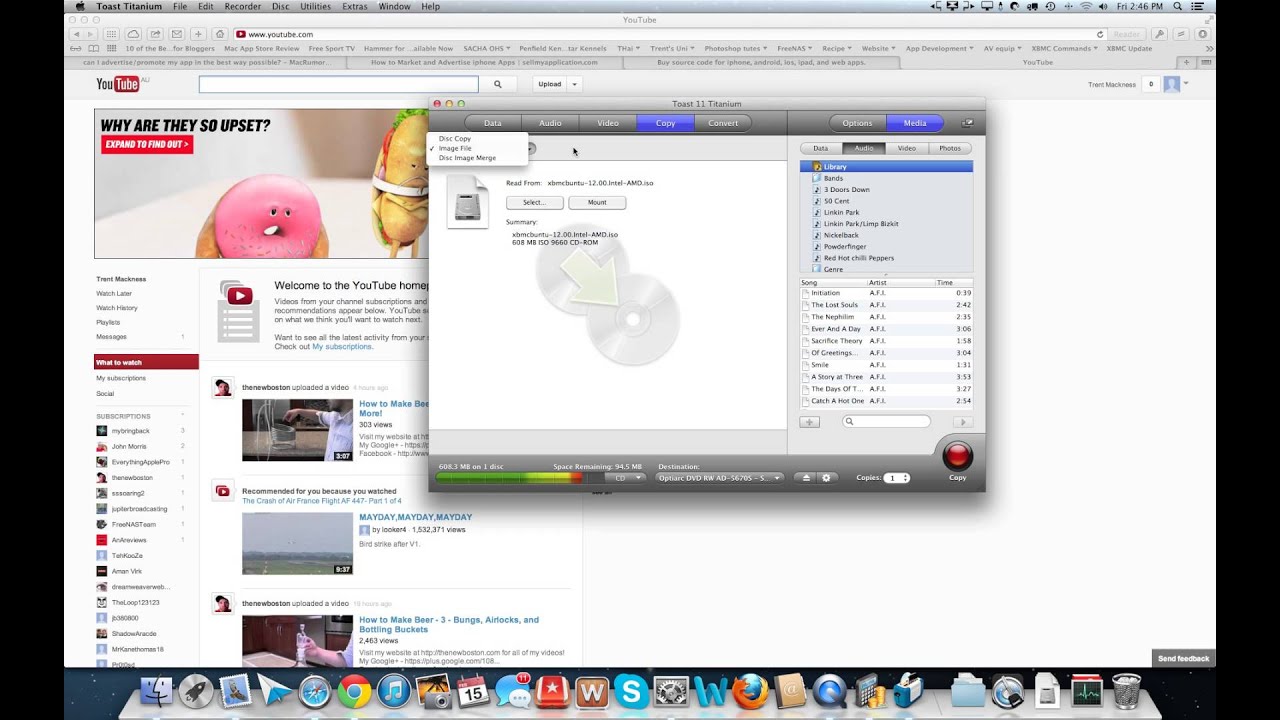Select Disc Copy option in popup

[455, 138]
